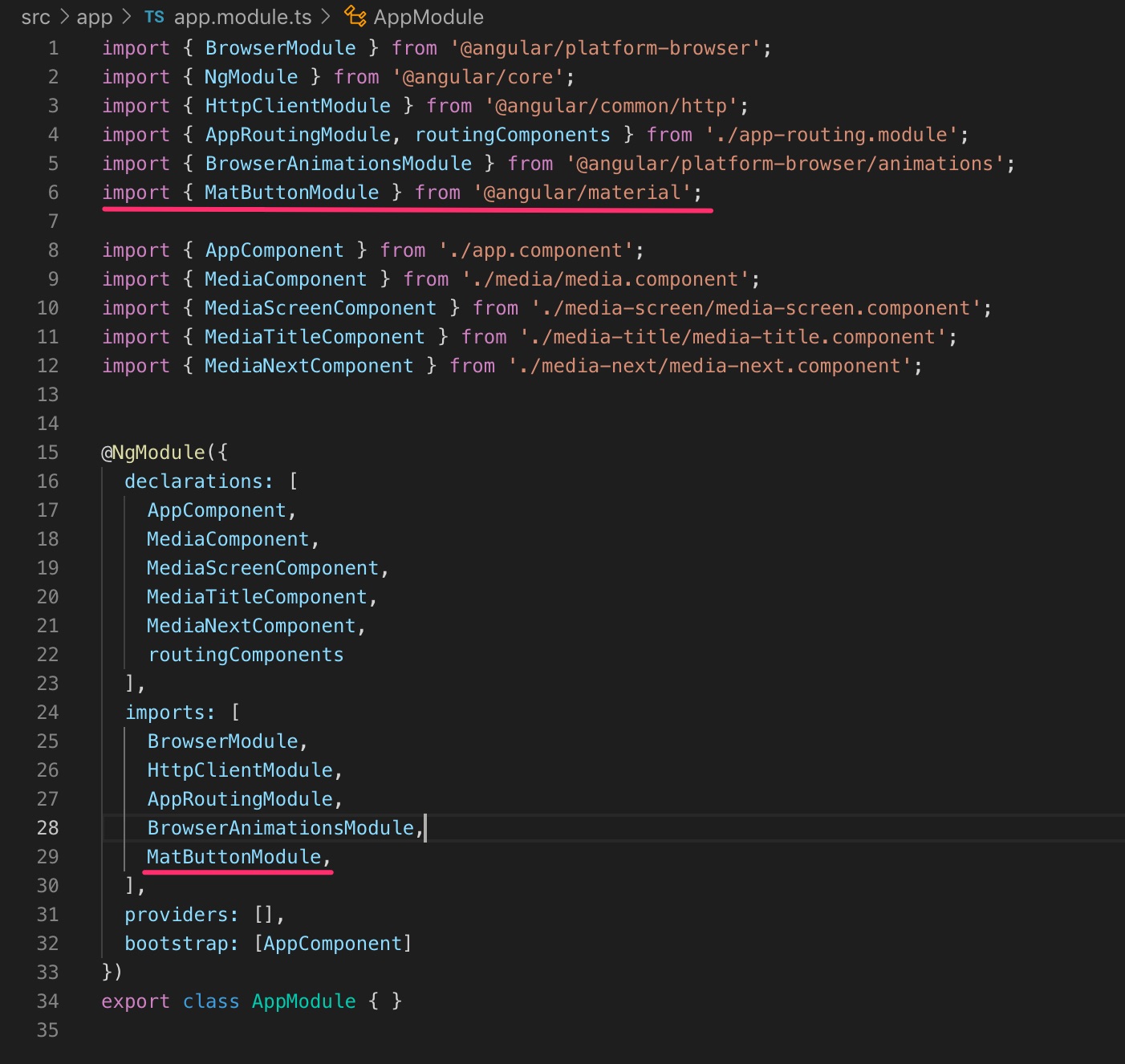Click the @NgModule decorator on line 15
This screenshot has height=1064, width=1125.
point(154,452)
